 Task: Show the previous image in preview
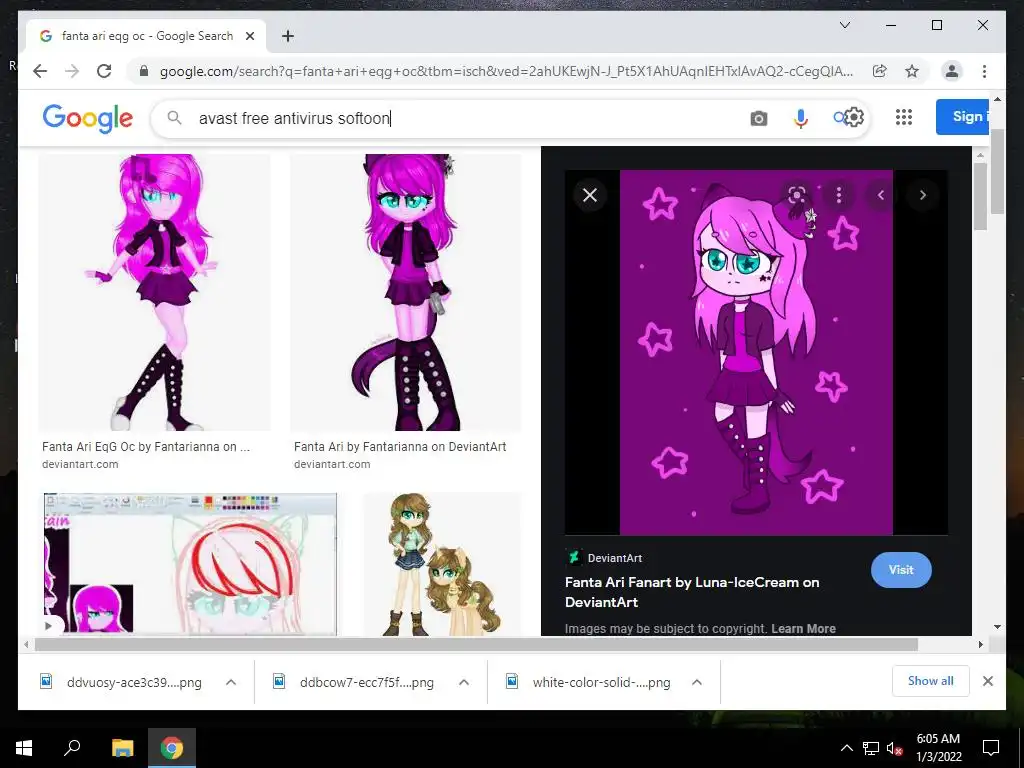(880, 195)
